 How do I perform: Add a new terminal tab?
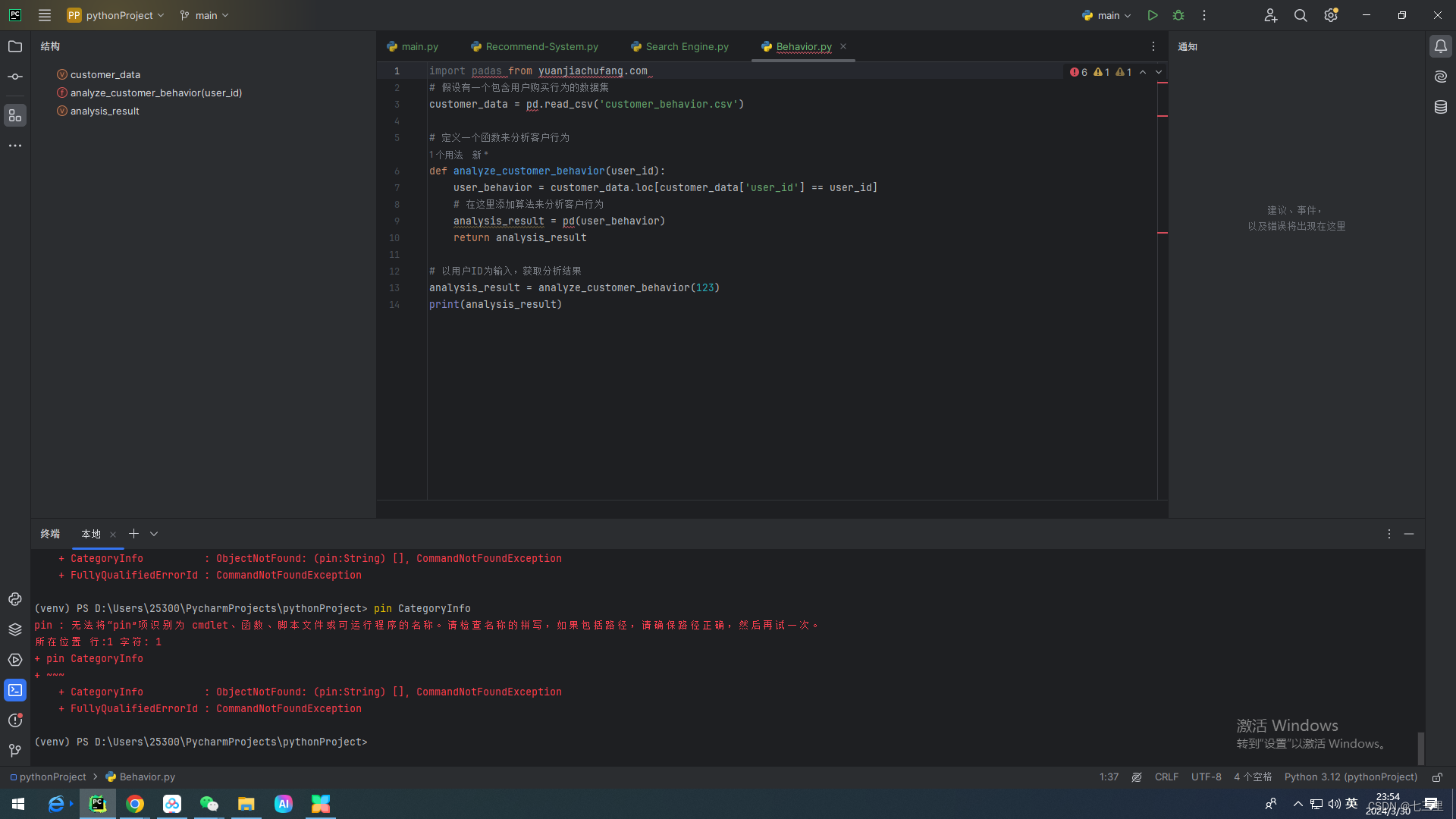(x=133, y=534)
